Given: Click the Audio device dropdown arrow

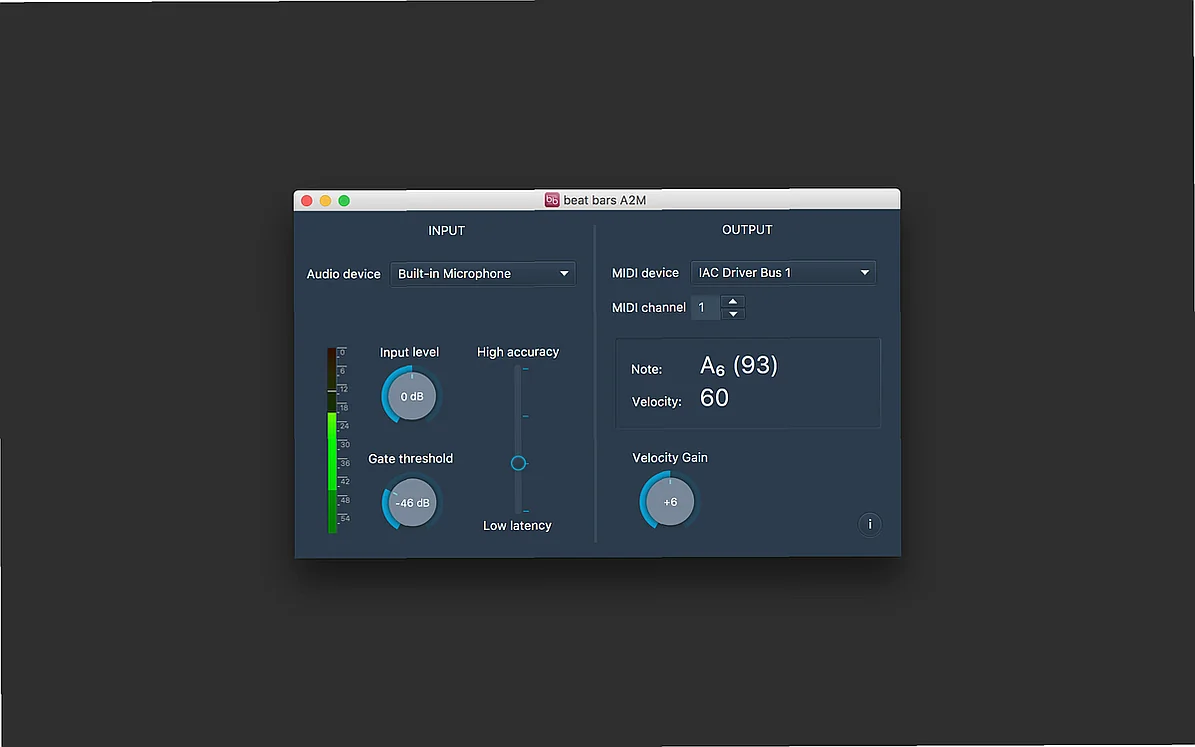Looking at the screenshot, I should (565, 273).
